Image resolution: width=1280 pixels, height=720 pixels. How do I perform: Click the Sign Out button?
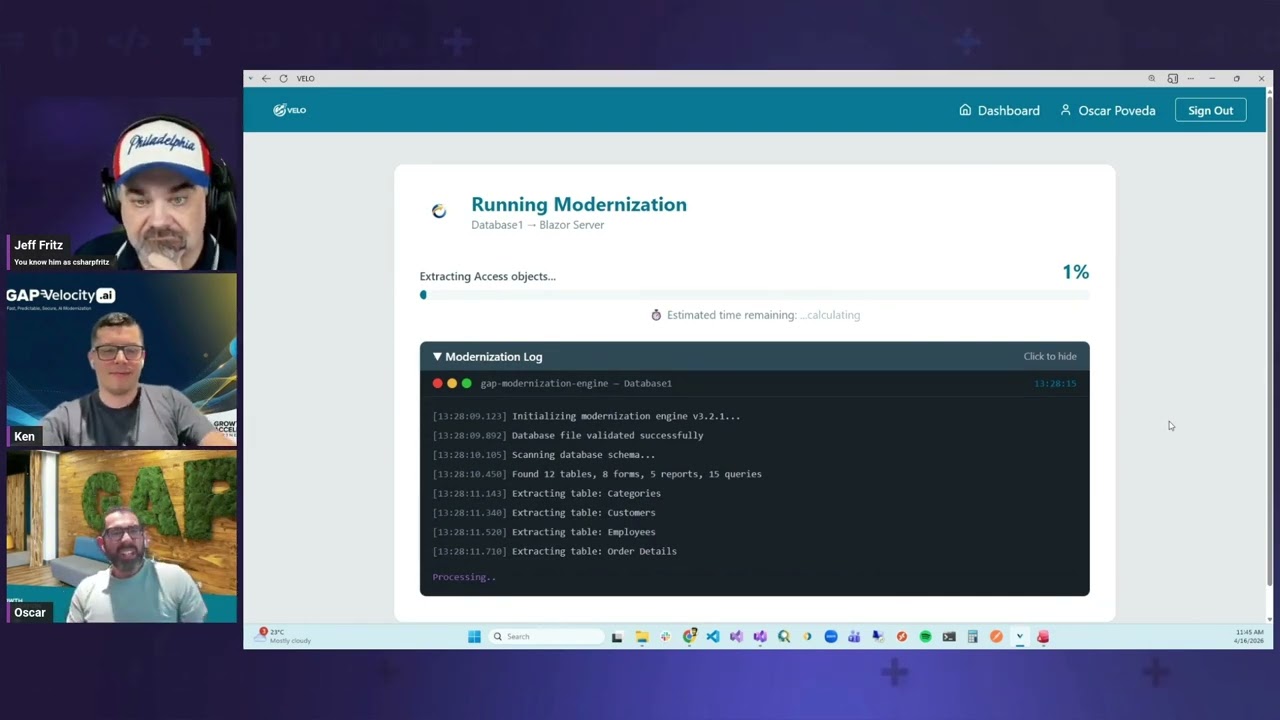point(1210,110)
